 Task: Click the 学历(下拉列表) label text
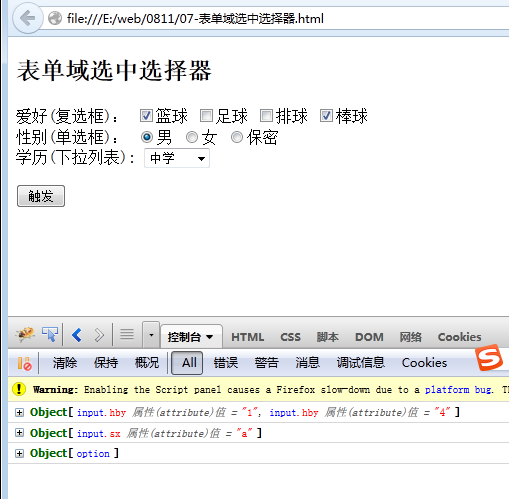click(75, 157)
